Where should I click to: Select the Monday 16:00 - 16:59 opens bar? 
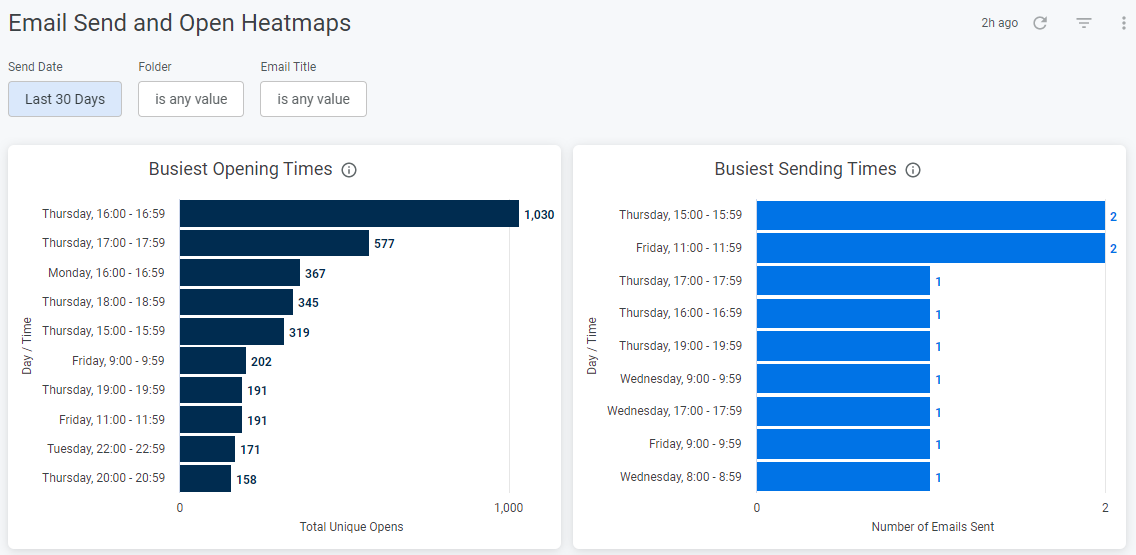click(x=240, y=273)
